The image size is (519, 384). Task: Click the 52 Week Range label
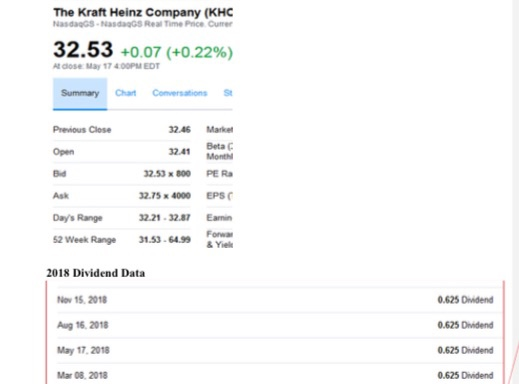84,240
